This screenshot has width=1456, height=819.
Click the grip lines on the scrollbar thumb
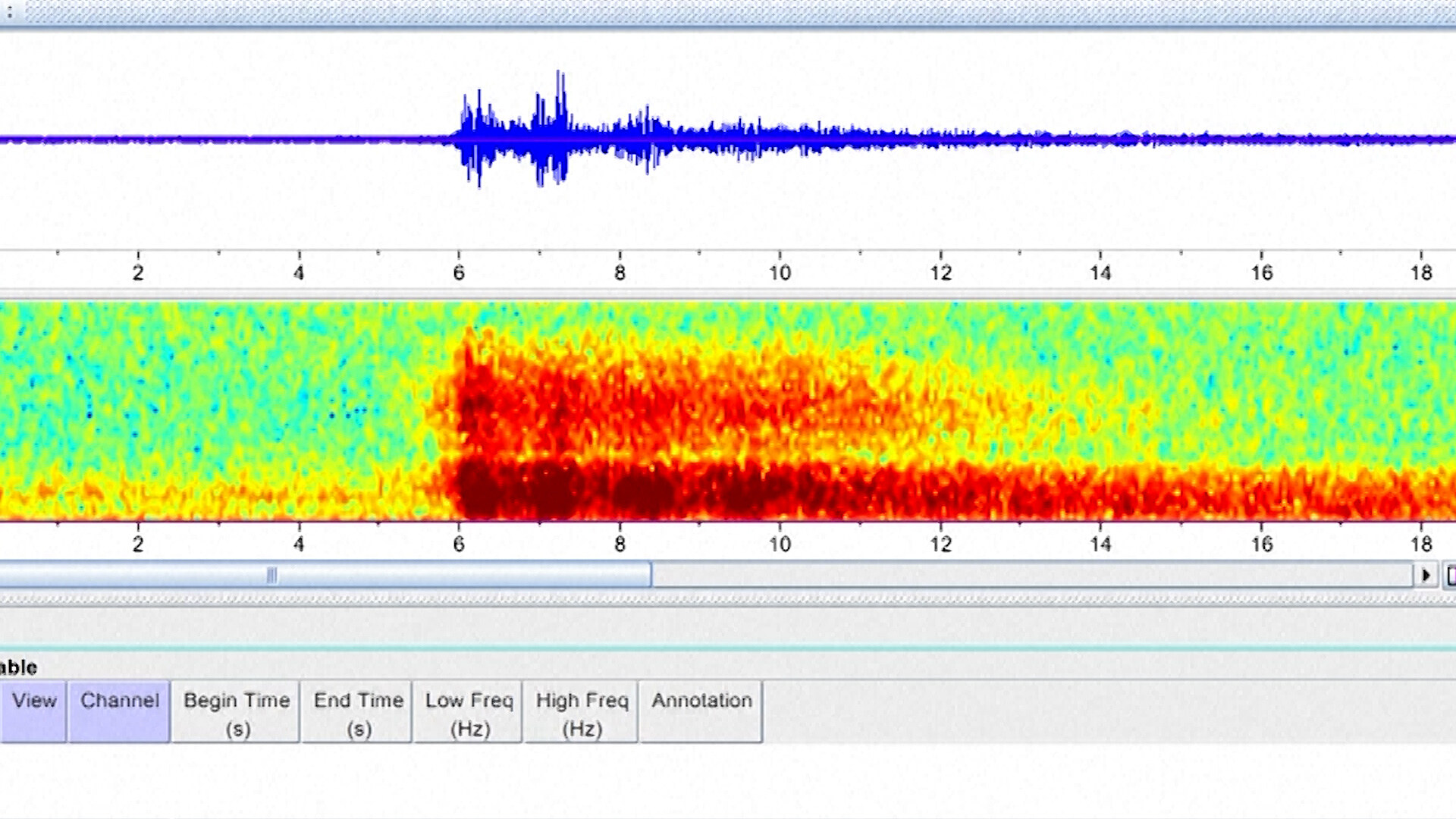(x=271, y=576)
